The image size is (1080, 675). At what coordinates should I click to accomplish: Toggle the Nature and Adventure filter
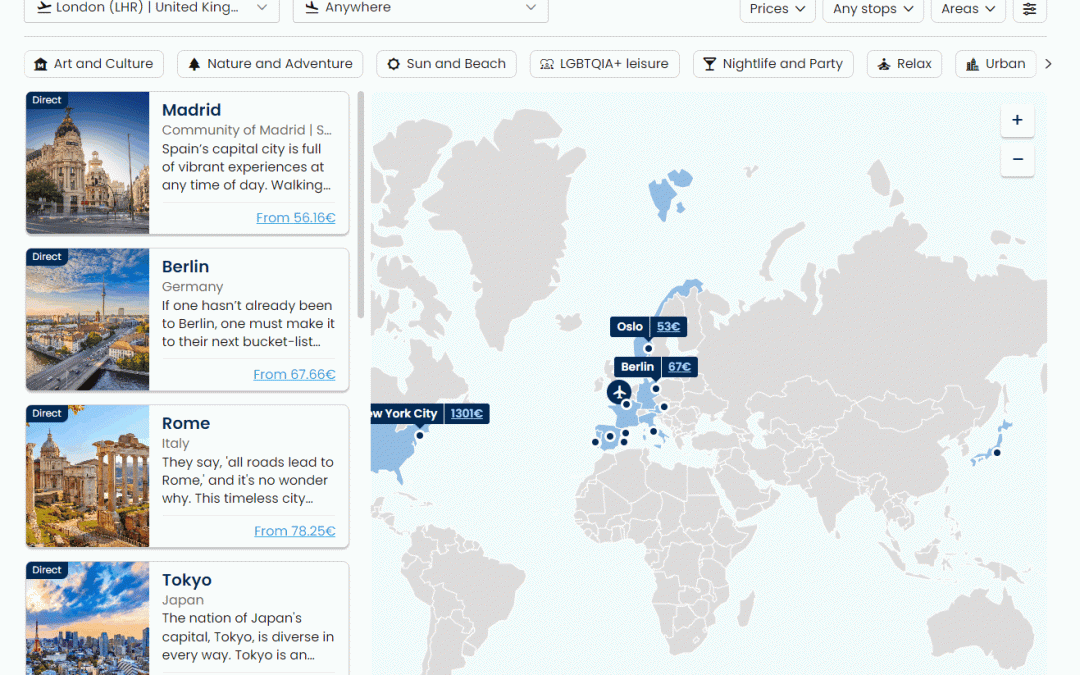pos(270,64)
